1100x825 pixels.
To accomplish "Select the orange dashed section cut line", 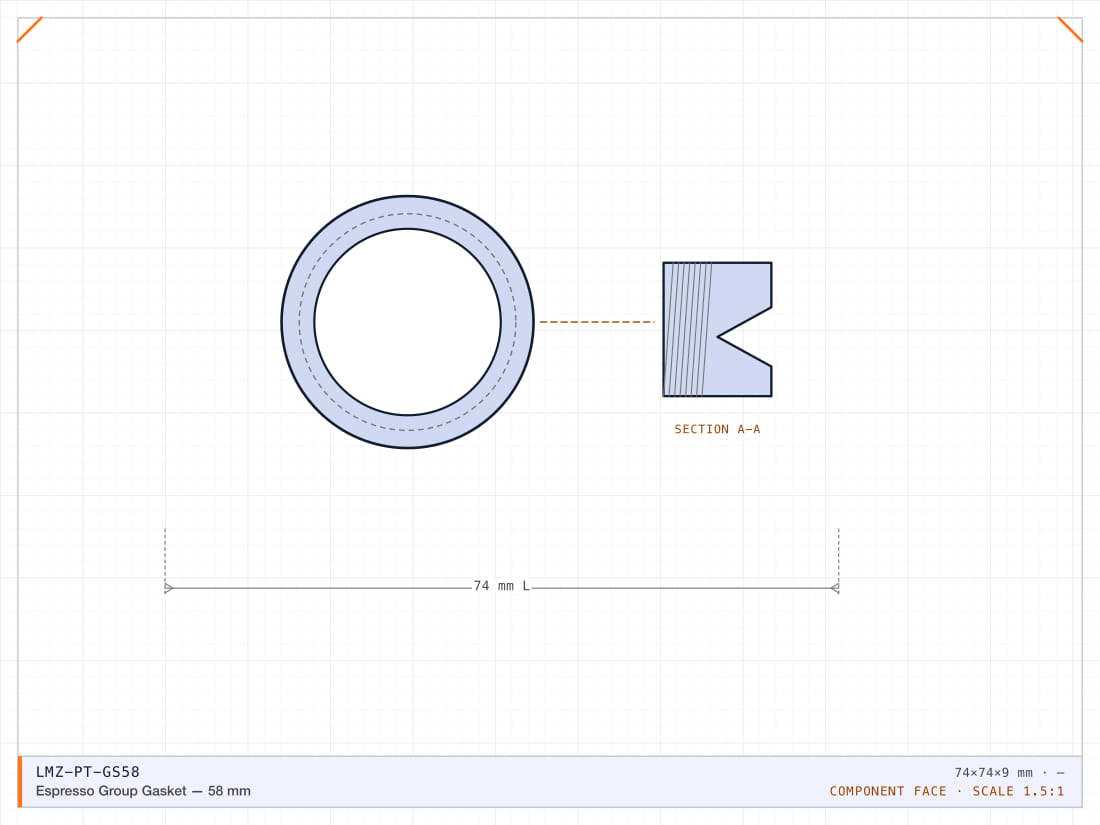I will pos(596,322).
